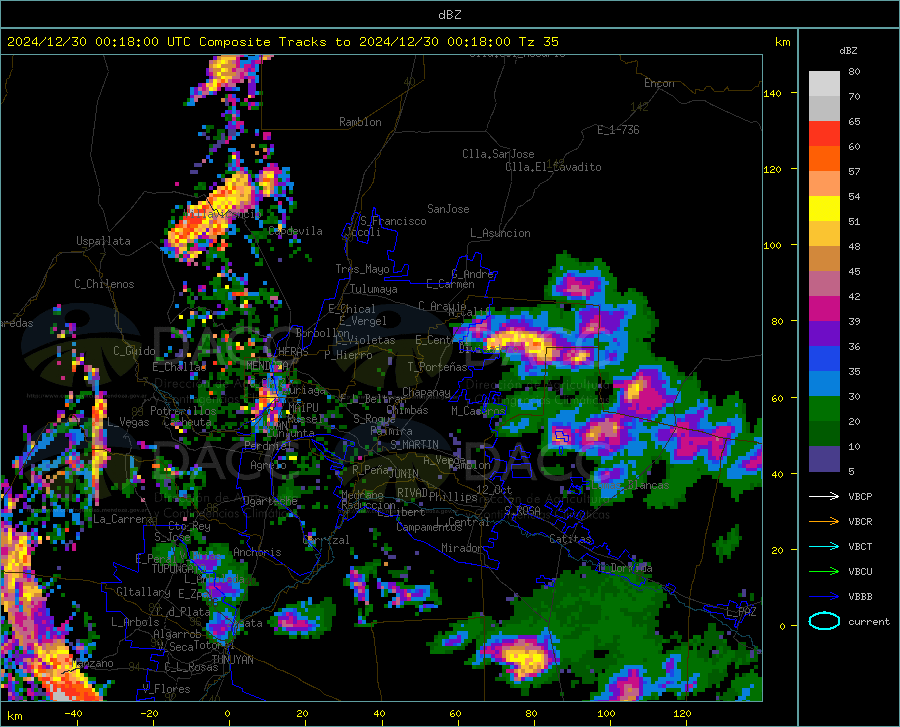Pick the bright green 20-30 dBZ color block
This screenshot has width=900, height=727.
[x=824, y=409]
